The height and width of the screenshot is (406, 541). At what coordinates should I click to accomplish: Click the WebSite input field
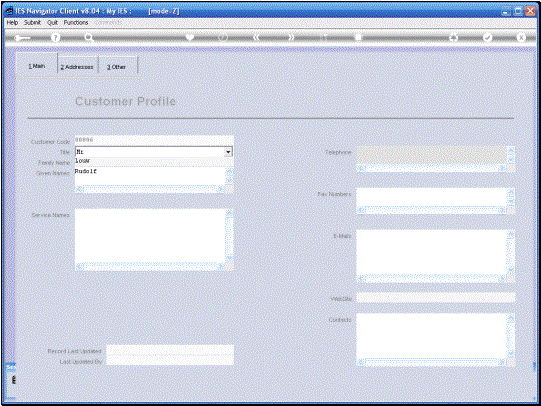coord(436,298)
